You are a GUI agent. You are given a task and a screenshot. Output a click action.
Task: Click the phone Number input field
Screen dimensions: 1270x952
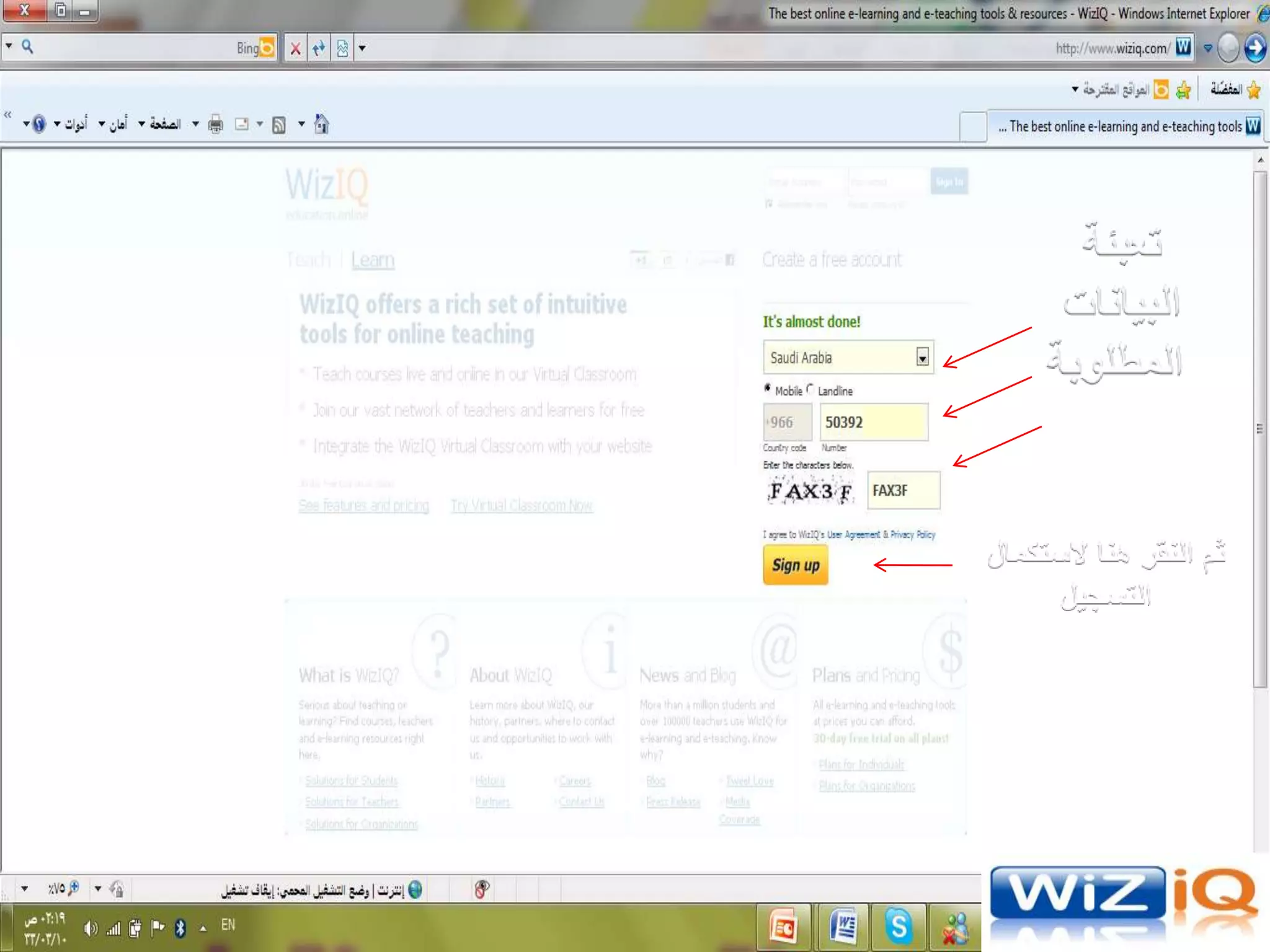click(x=873, y=422)
